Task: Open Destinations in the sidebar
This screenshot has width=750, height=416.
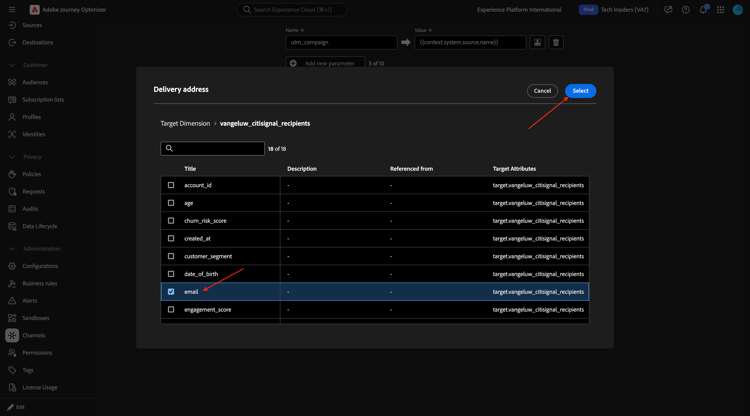Action: (37, 43)
